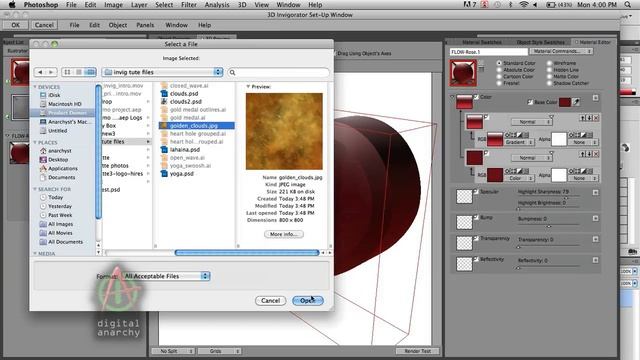
Task: Open Panels menu in Invigorator window
Action: click(145, 25)
